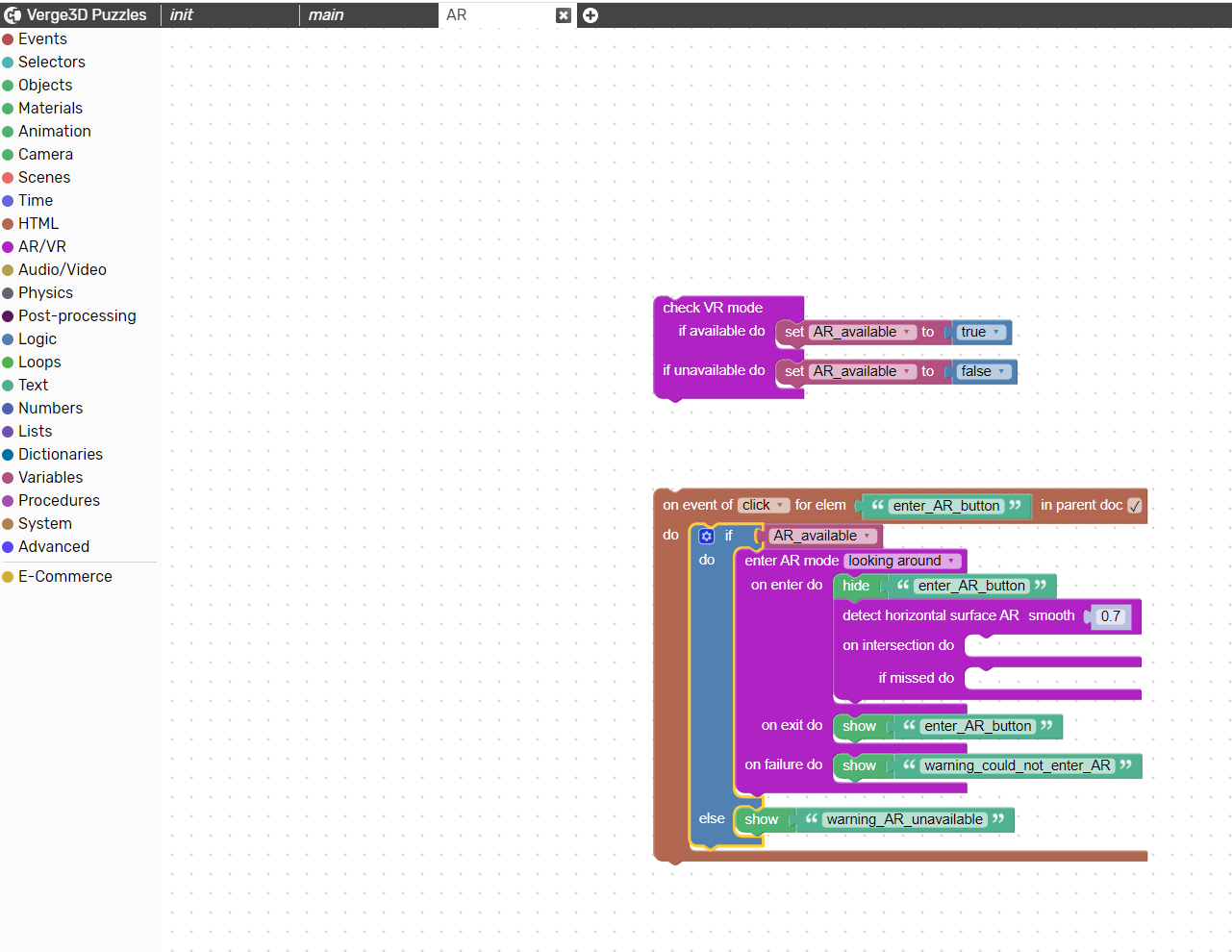This screenshot has height=952, width=1232.
Task: Open AR_available dropdown in the if condition
Action: tap(822, 536)
